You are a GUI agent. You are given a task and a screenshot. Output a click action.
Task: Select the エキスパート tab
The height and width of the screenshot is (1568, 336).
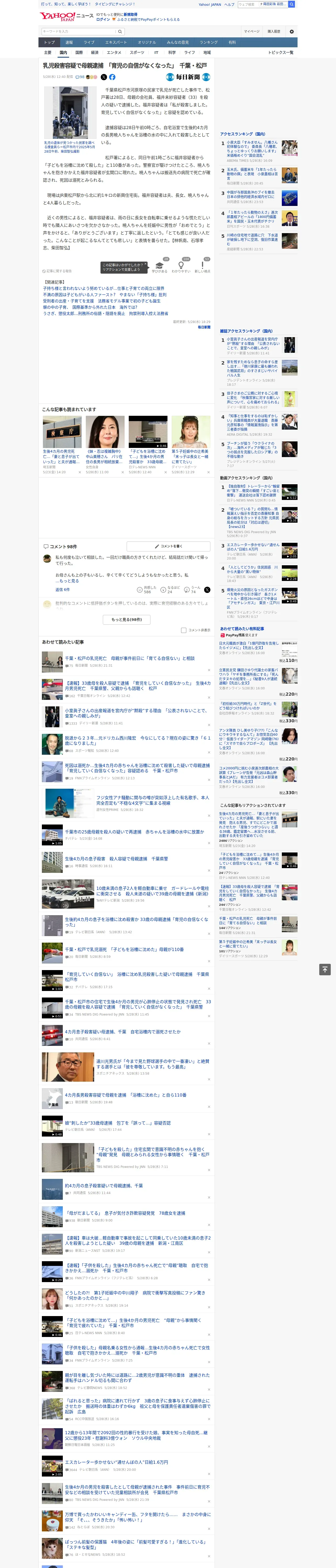[116, 42]
